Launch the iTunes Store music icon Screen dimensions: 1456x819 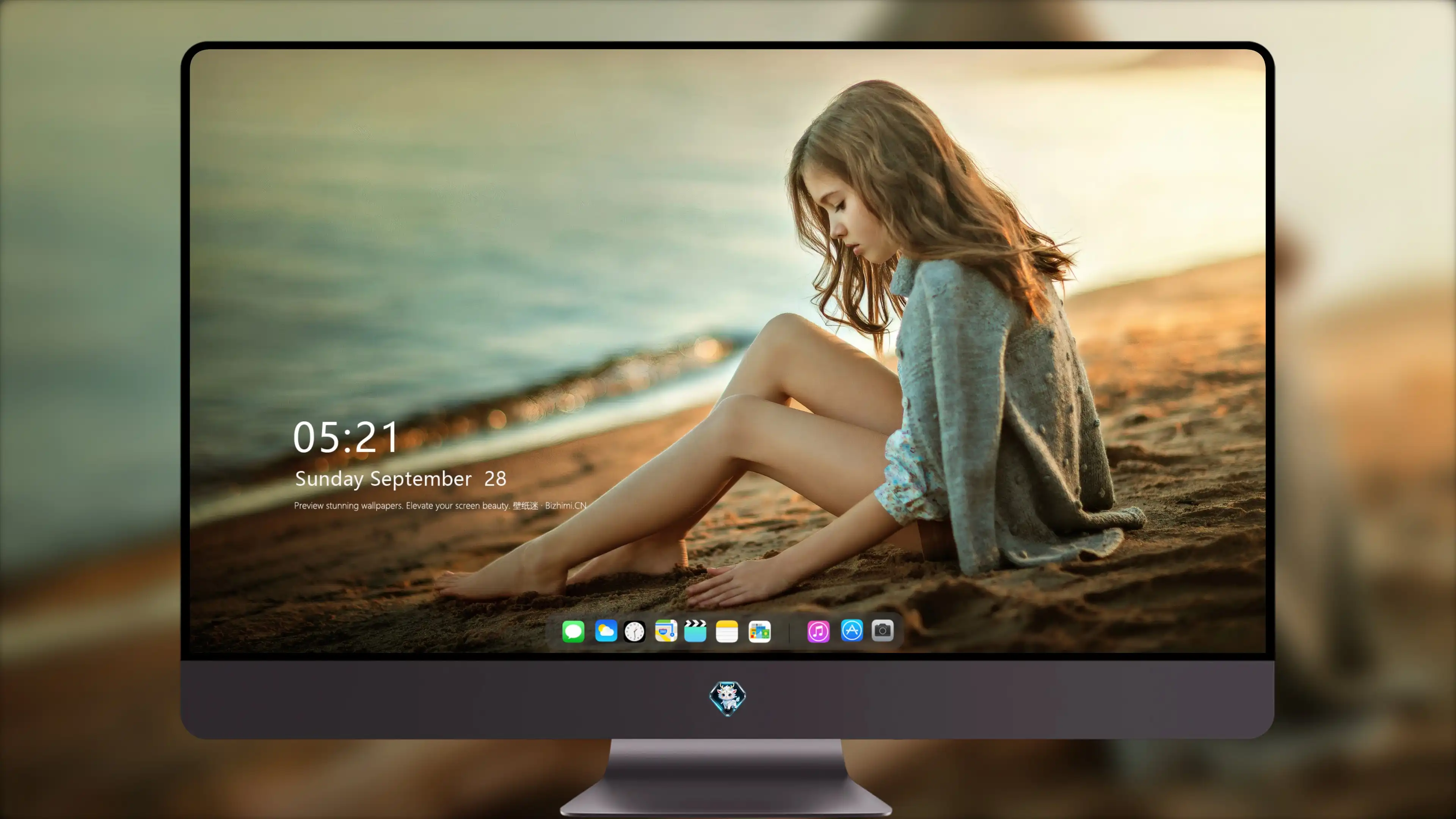(x=819, y=631)
